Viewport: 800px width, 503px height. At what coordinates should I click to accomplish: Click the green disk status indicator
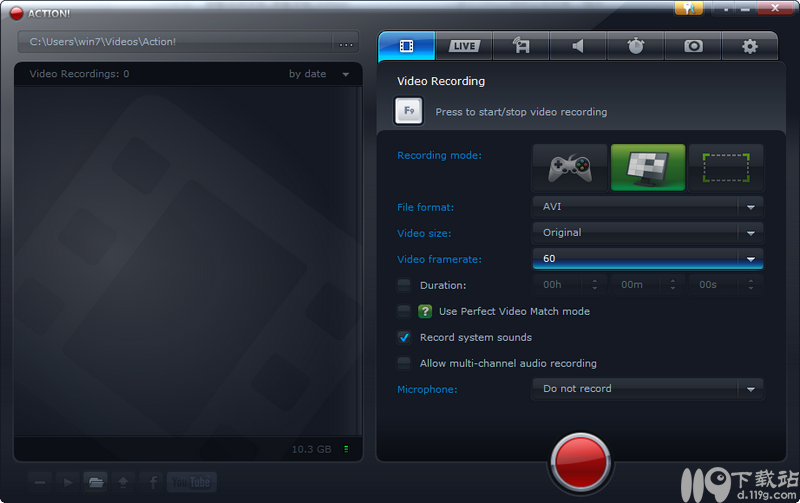point(346,449)
